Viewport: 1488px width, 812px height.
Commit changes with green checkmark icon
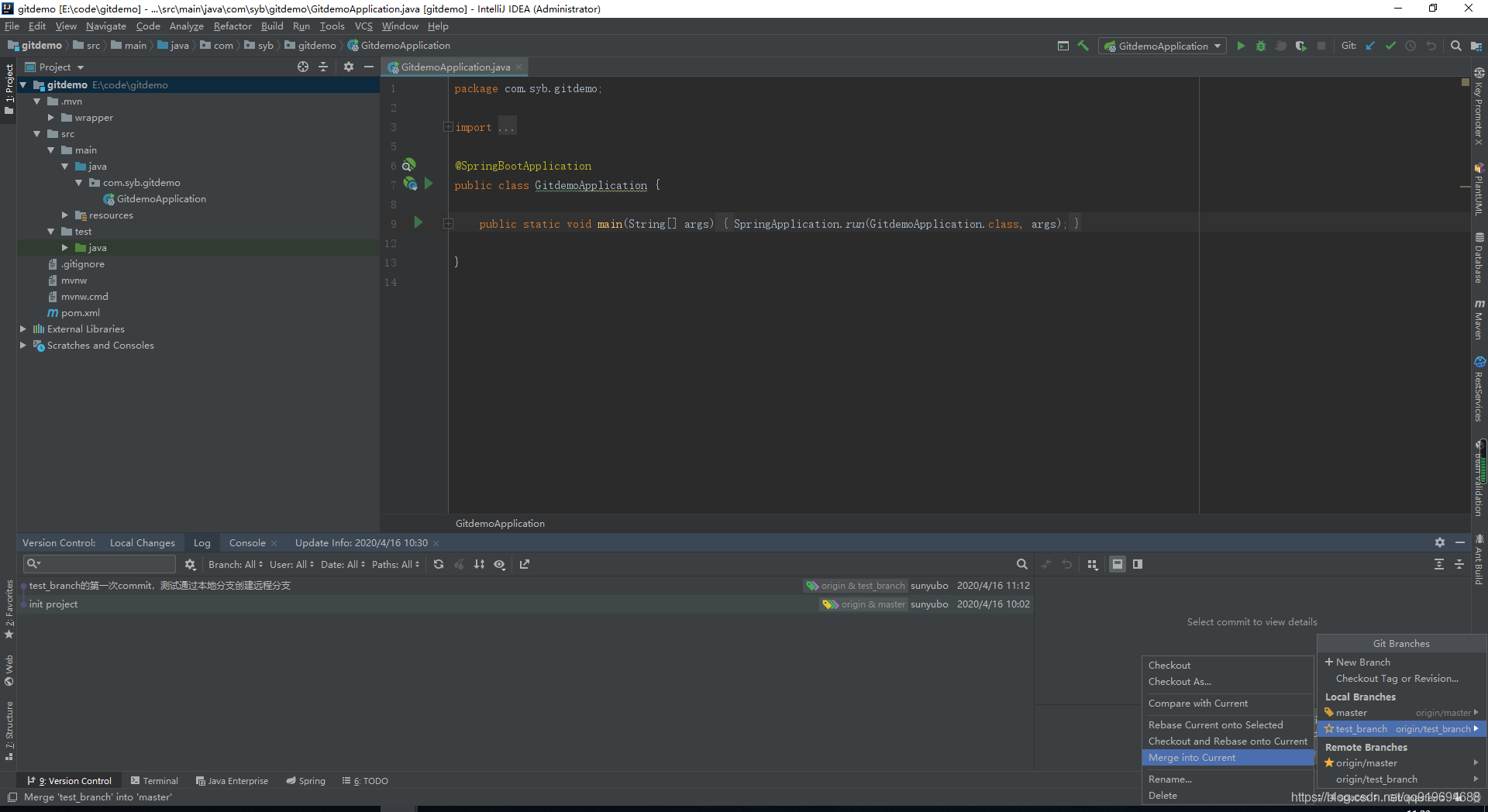click(x=1390, y=46)
